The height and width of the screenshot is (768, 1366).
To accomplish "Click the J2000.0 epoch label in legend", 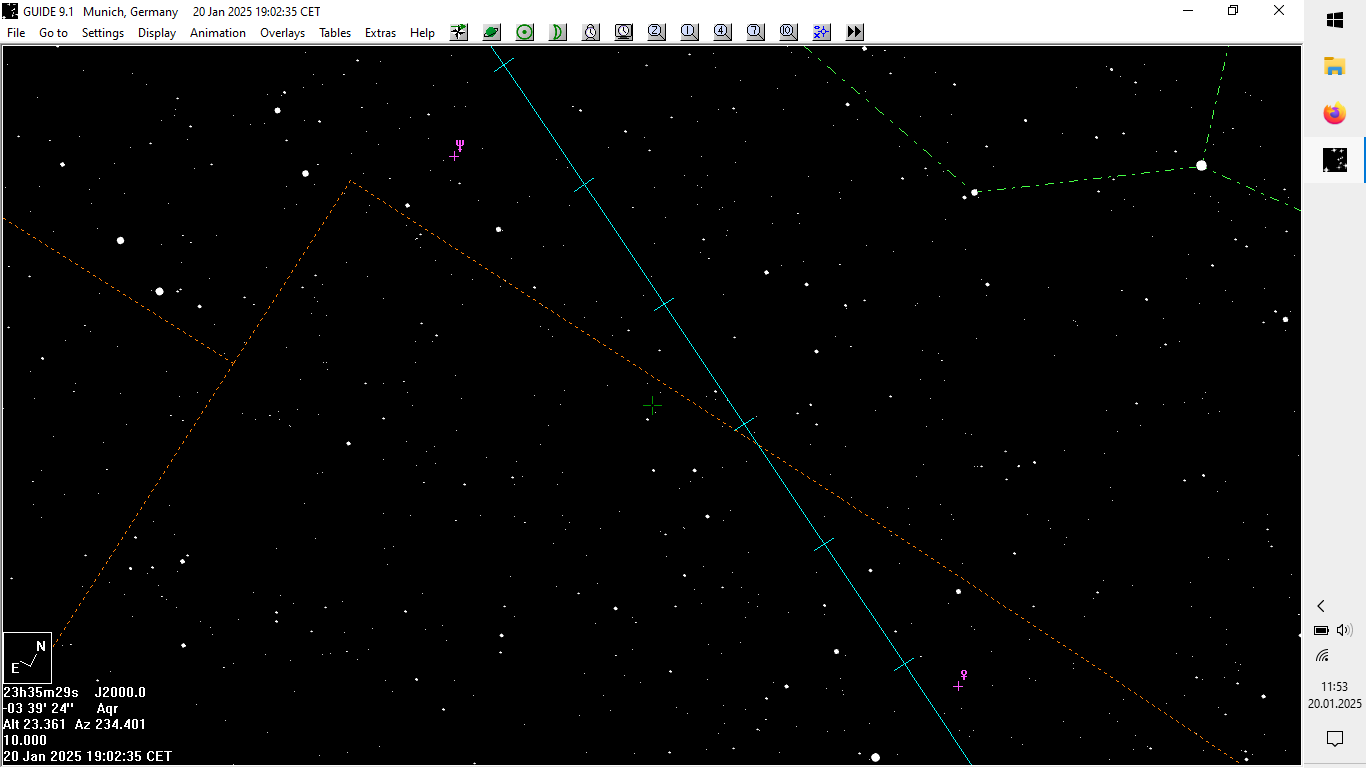I will (x=120, y=692).
